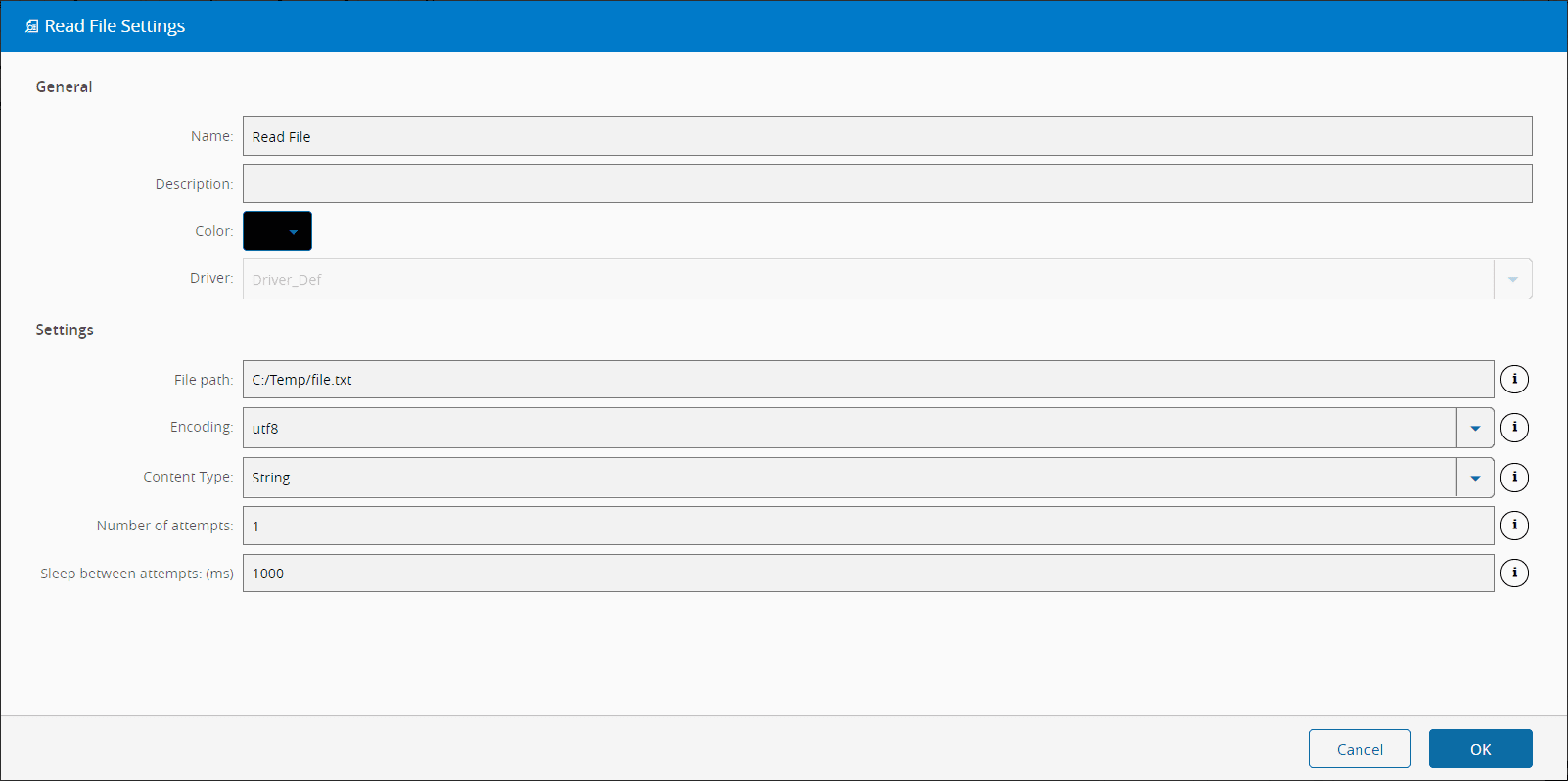Open the Color picker swatch
Screen dimensions: 1568x781
point(277,231)
